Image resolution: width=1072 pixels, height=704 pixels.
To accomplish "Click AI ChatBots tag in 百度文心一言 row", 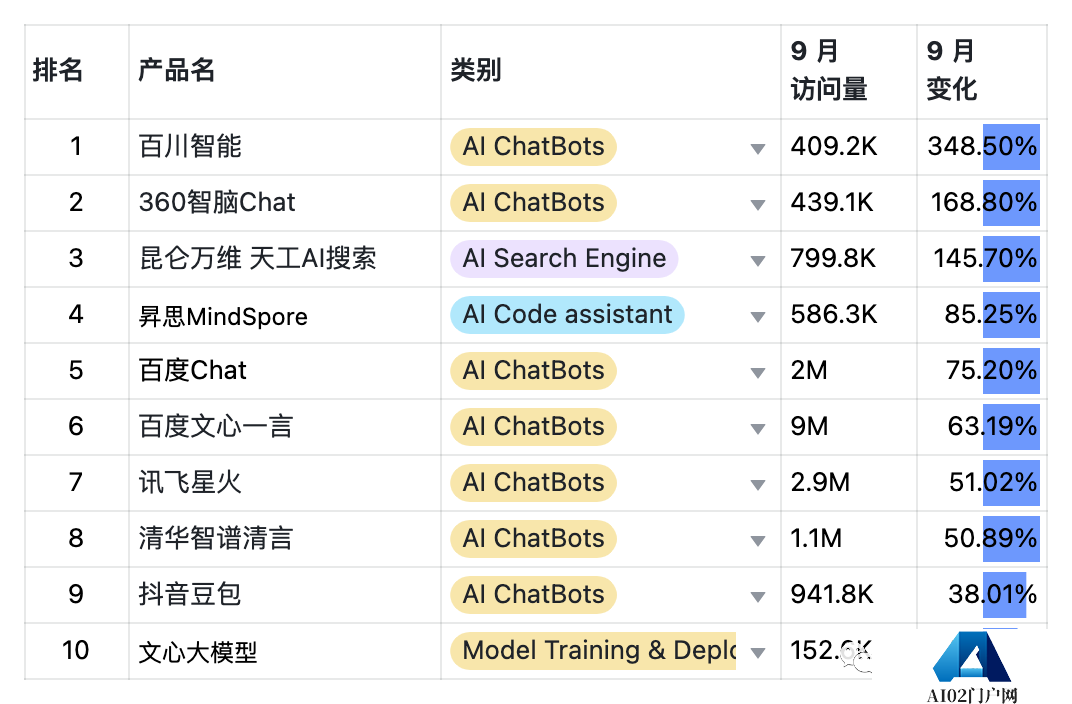I will (x=533, y=427).
